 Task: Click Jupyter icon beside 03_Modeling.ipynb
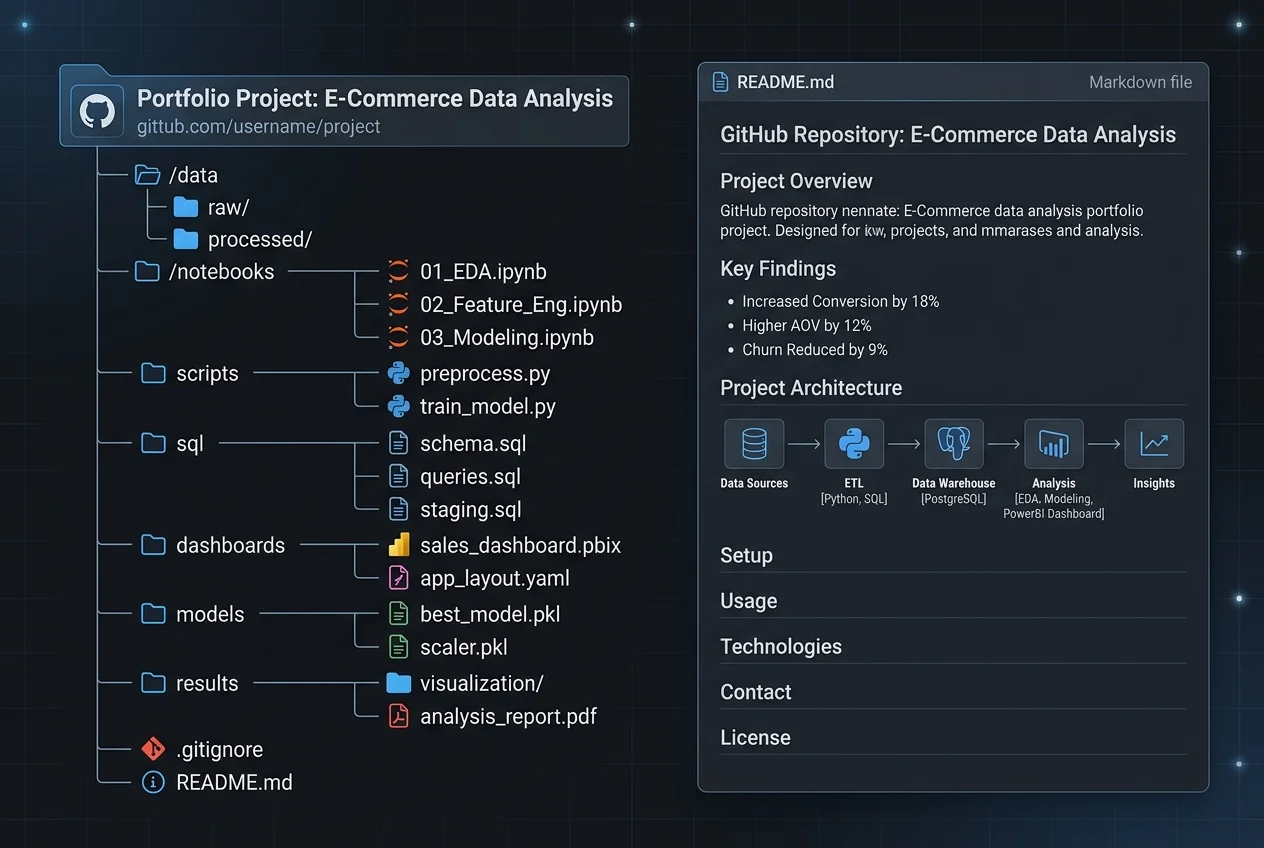tap(398, 337)
